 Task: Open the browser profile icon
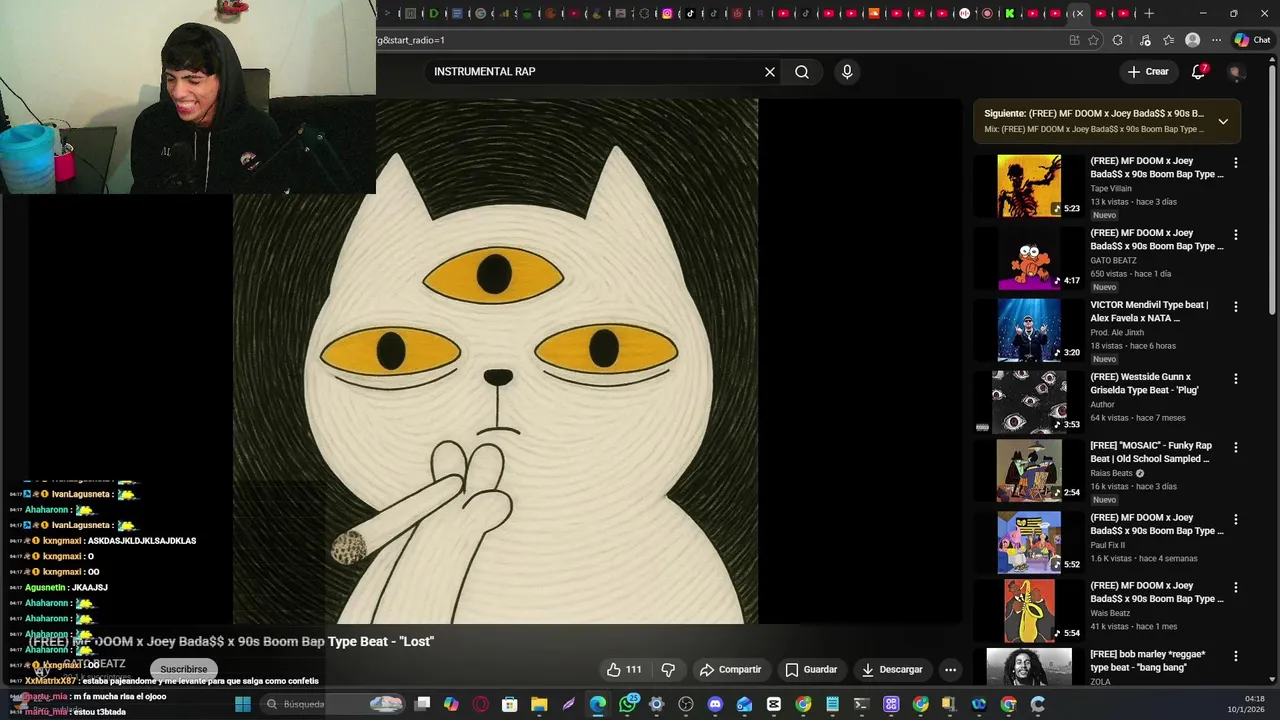[1192, 40]
